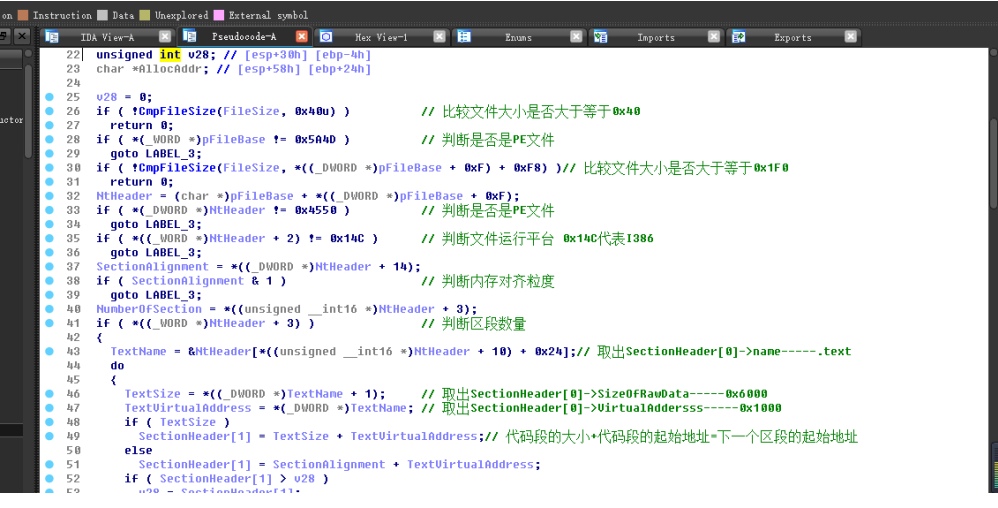Click NumberOfSection on line 40

149,309
